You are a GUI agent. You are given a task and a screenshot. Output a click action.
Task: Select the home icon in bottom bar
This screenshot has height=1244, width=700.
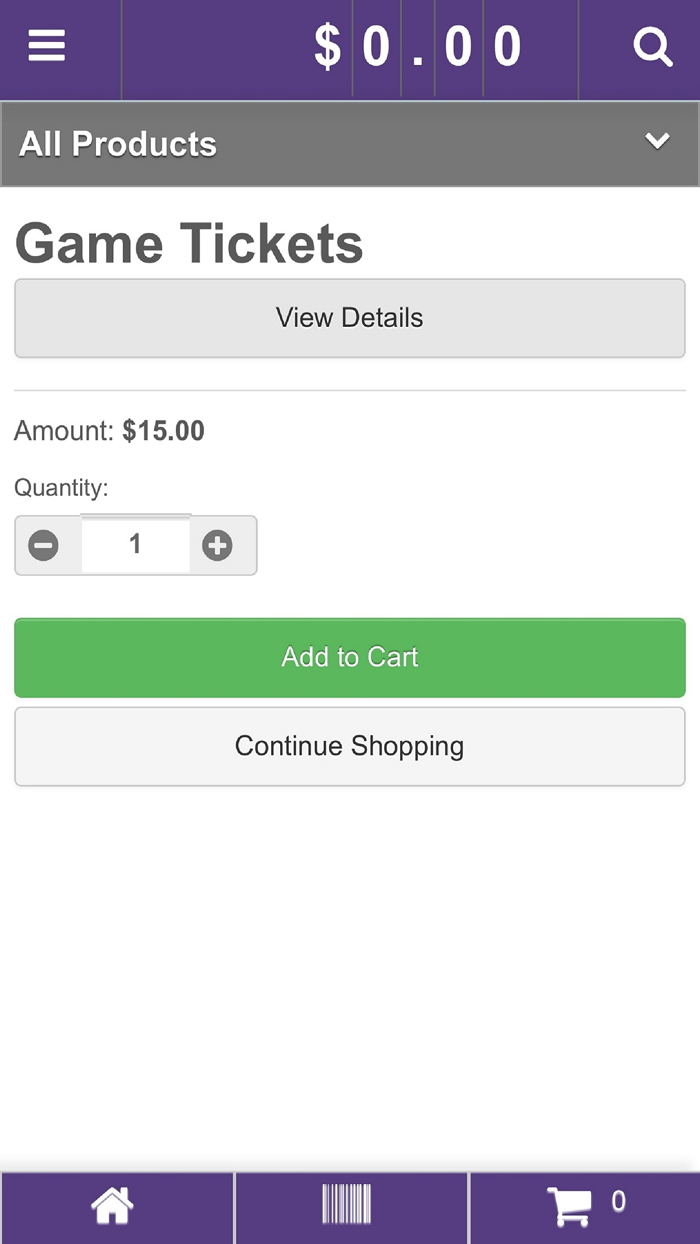tap(112, 1206)
